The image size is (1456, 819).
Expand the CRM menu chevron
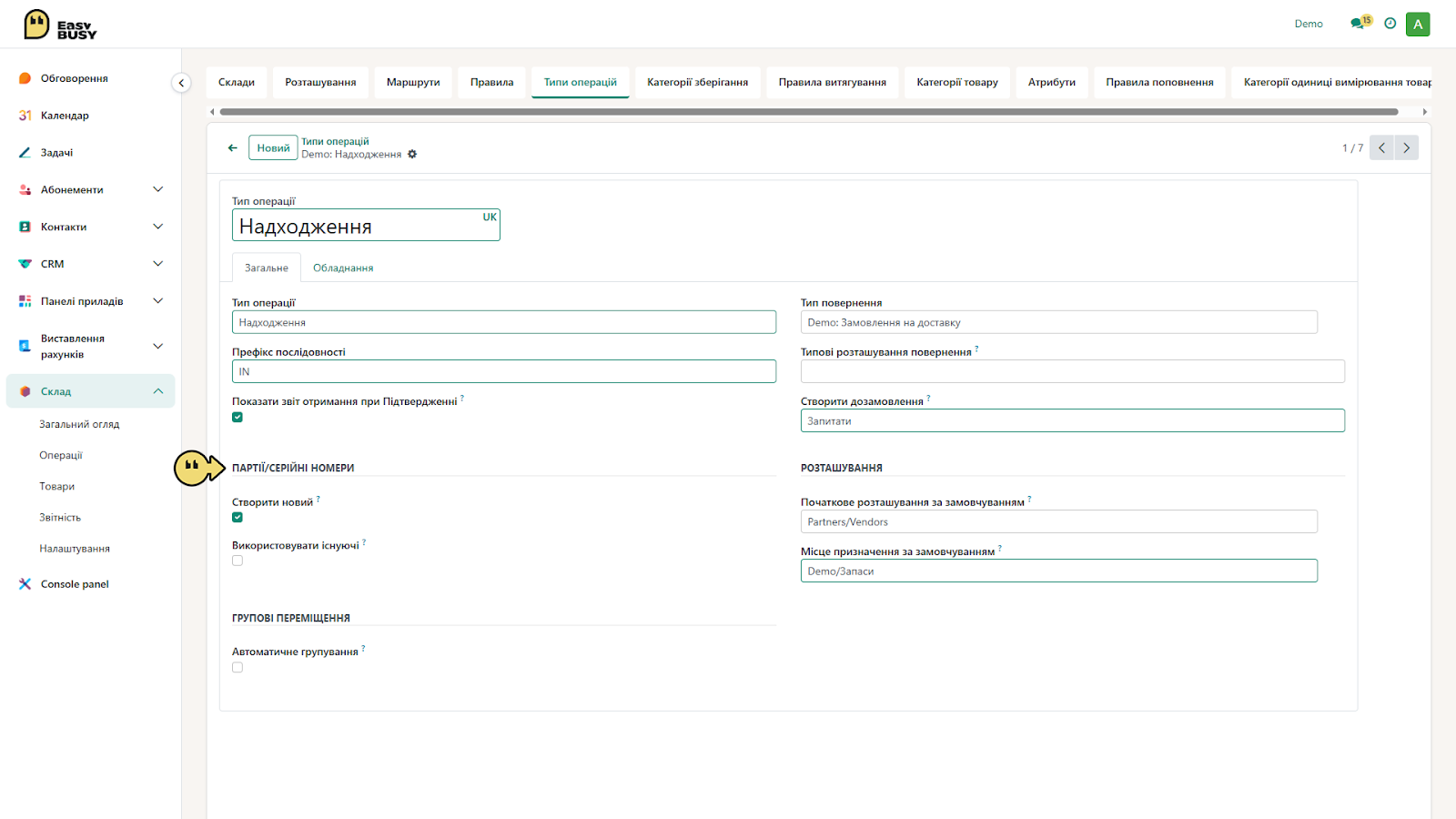[158, 264]
